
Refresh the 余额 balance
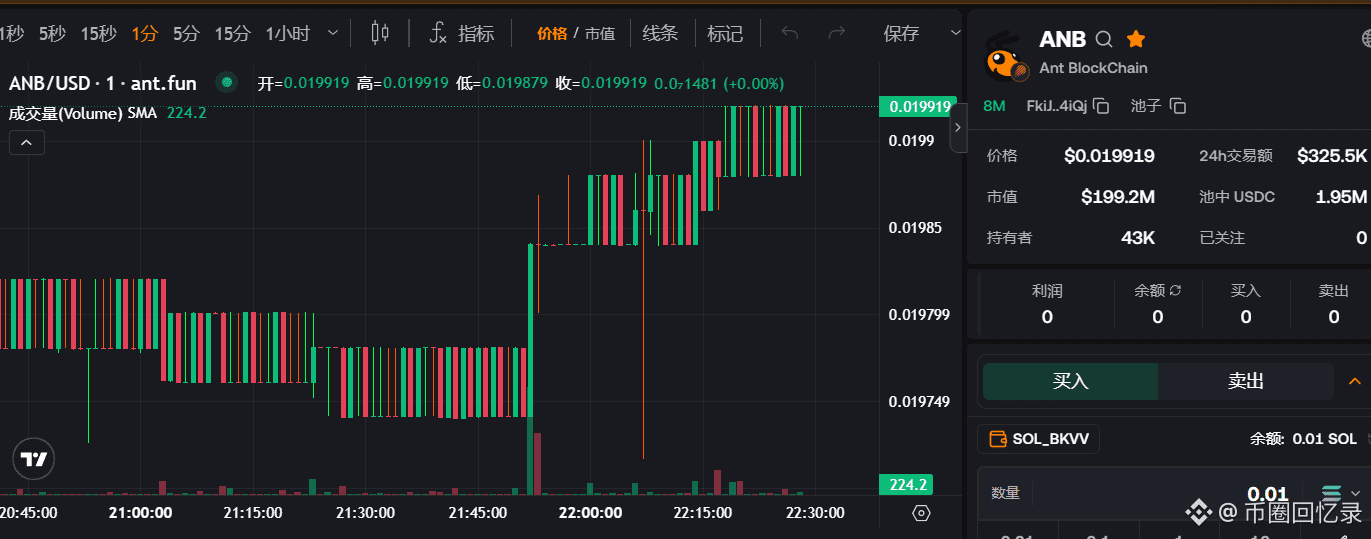pyautogui.click(x=1176, y=290)
